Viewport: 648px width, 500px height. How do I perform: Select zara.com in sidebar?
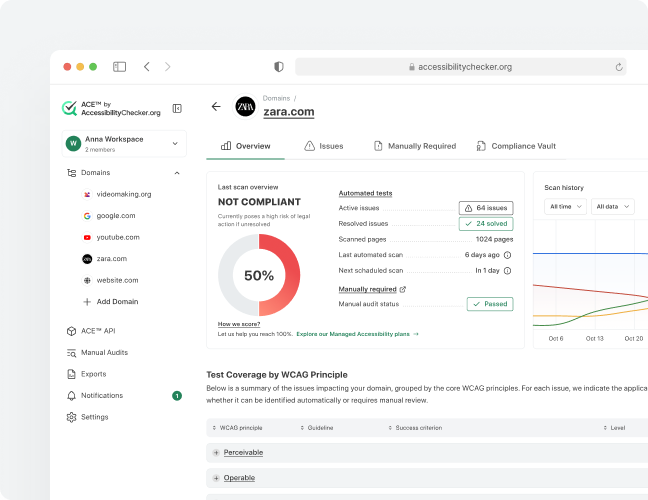point(105,259)
